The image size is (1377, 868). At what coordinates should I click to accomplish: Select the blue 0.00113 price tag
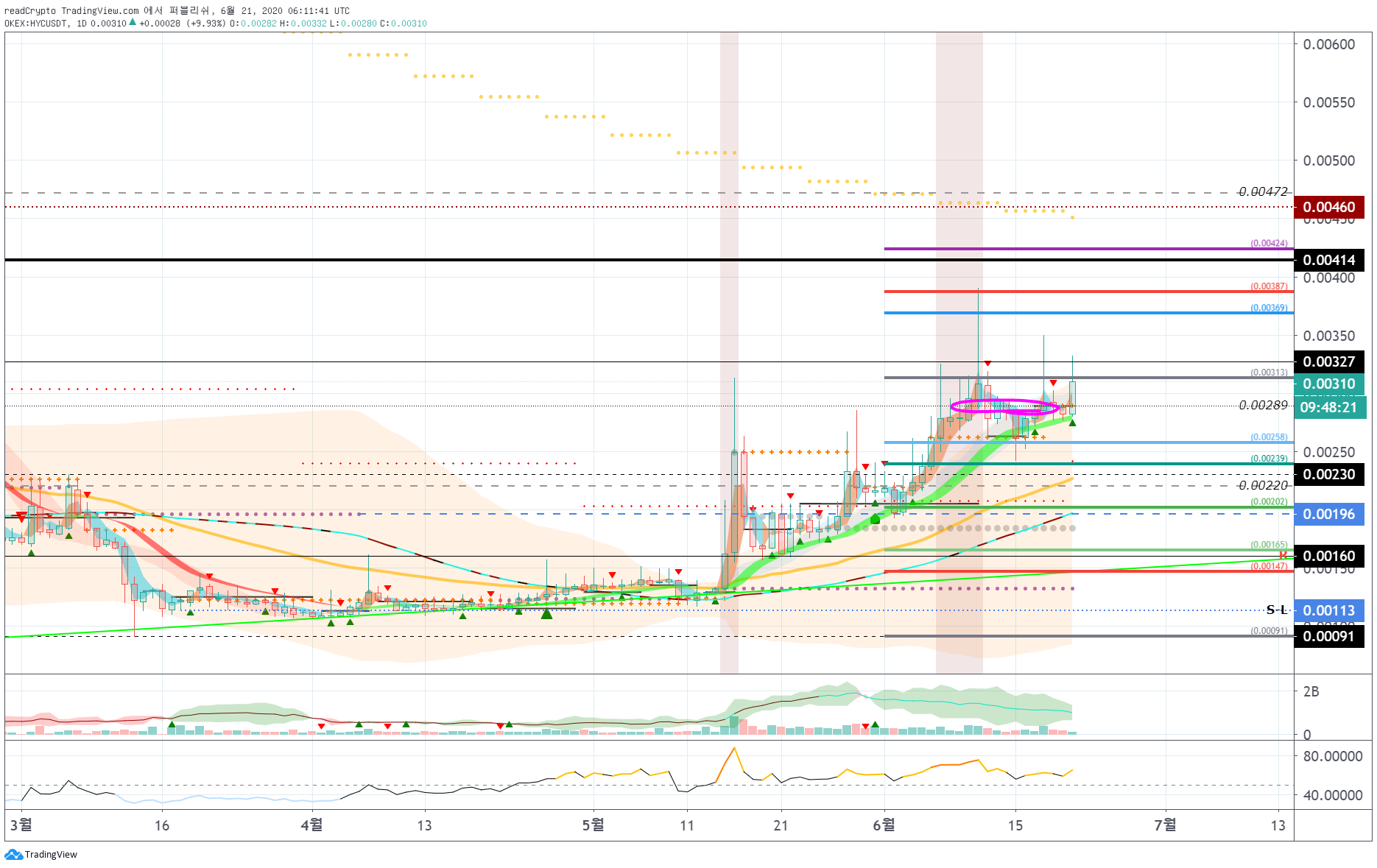click(1329, 610)
